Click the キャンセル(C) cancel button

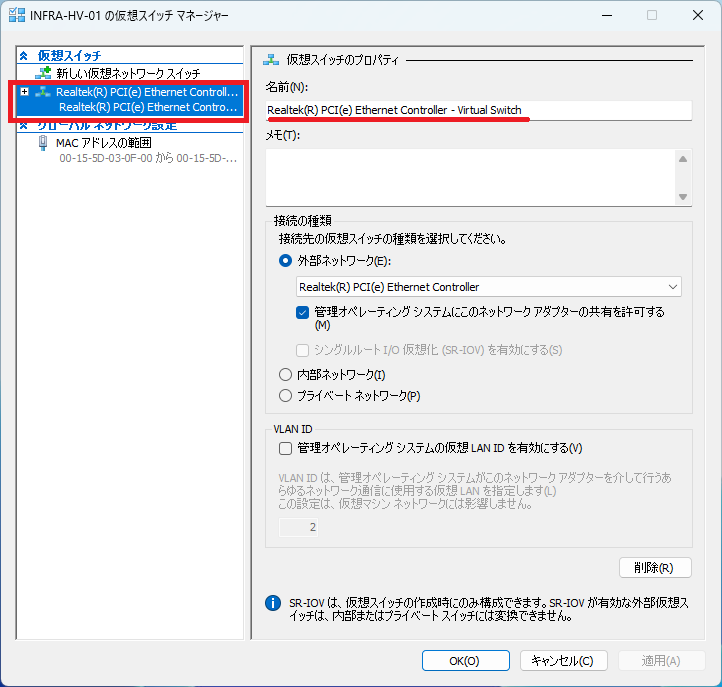coord(564,661)
